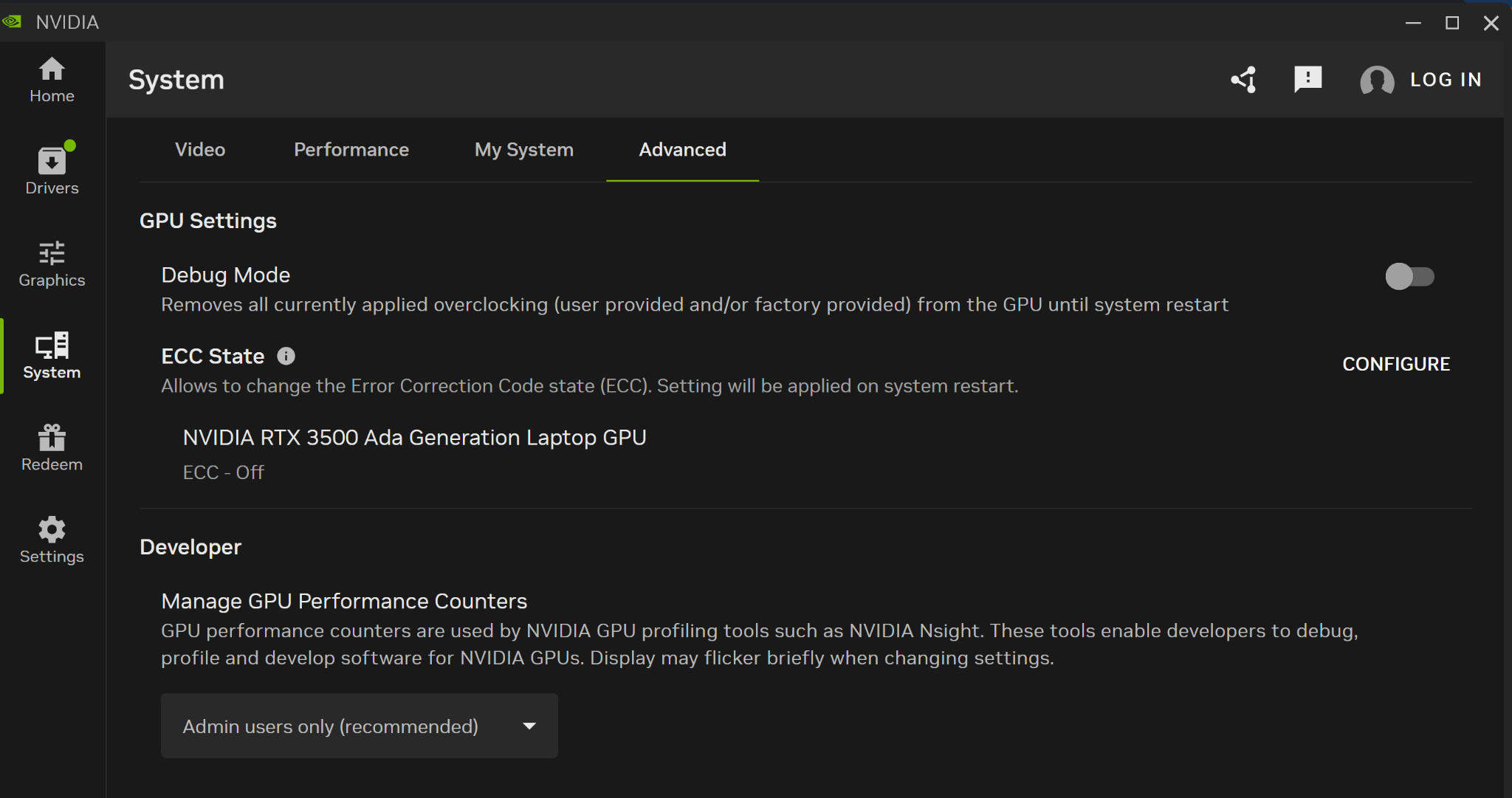Click the 'ECC State' label
Image resolution: width=1512 pixels, height=798 pixels.
(x=213, y=357)
